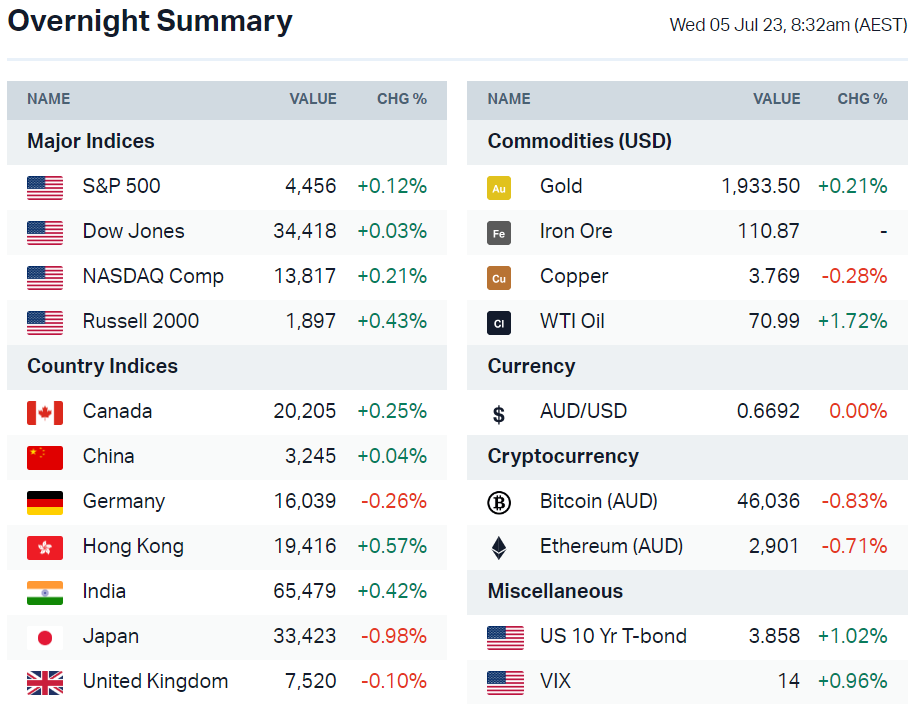Sort left table by CHG % header
This screenshot has height=704, width=916.
[x=401, y=99]
